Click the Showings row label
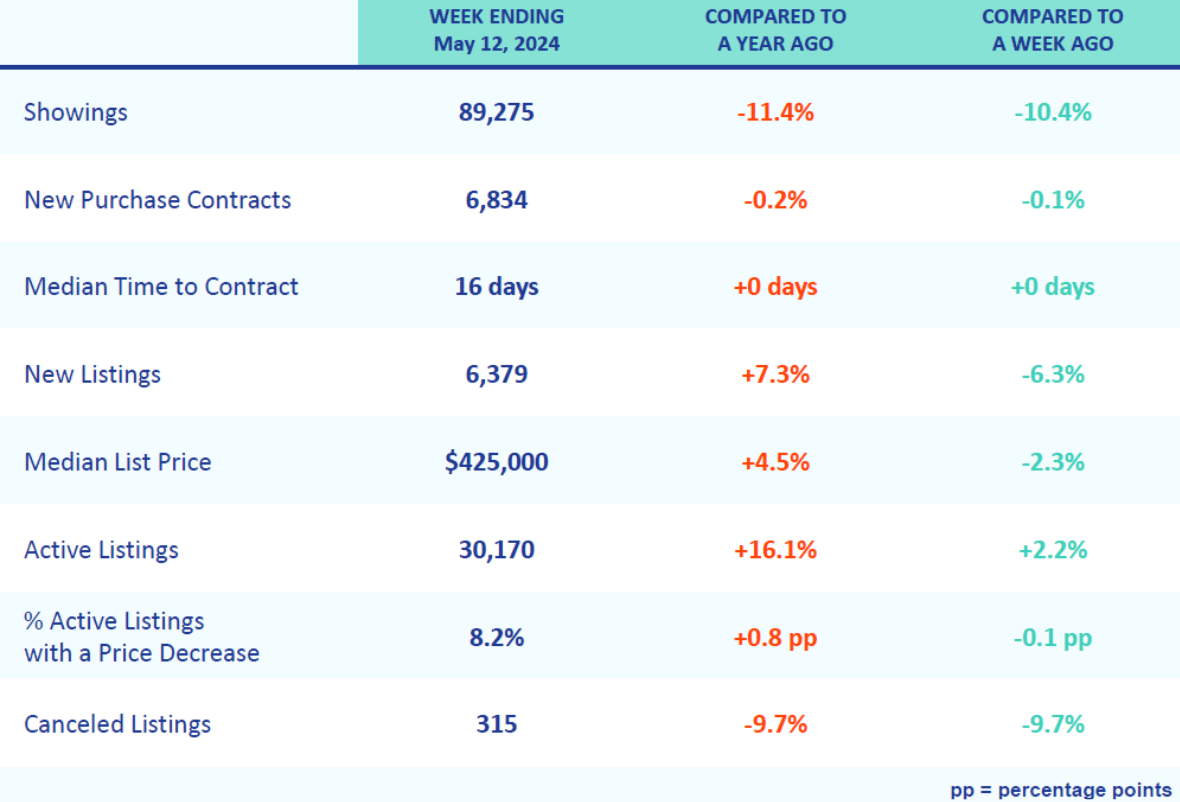 [x=76, y=112]
